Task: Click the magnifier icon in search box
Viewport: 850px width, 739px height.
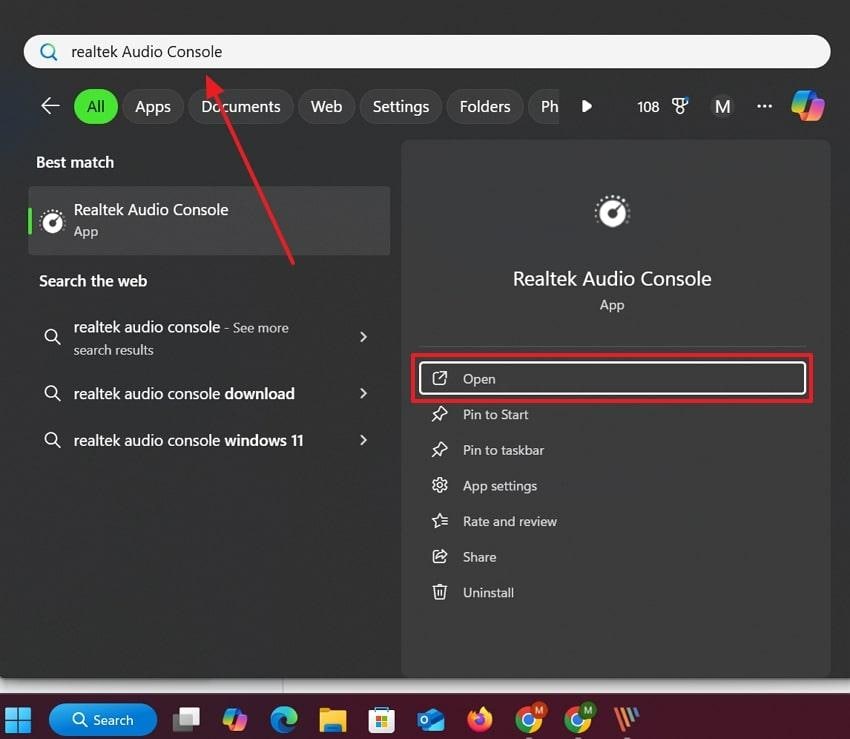Action: [49, 52]
